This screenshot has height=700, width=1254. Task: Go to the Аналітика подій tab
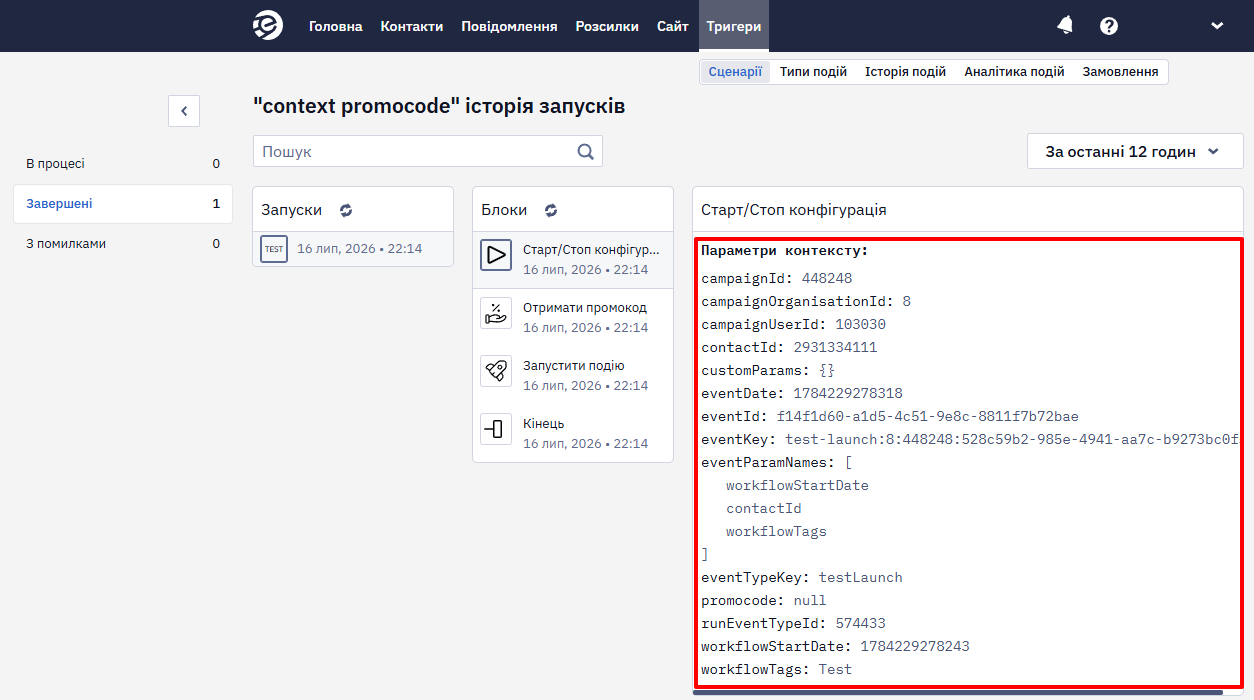[x=1014, y=72]
